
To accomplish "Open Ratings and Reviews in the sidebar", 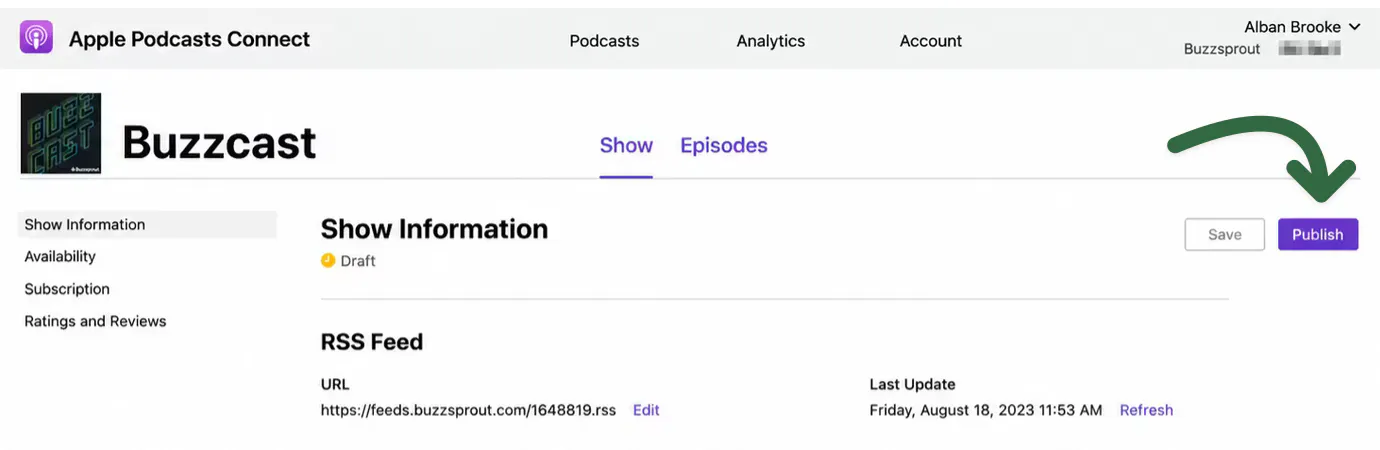I will pos(95,321).
